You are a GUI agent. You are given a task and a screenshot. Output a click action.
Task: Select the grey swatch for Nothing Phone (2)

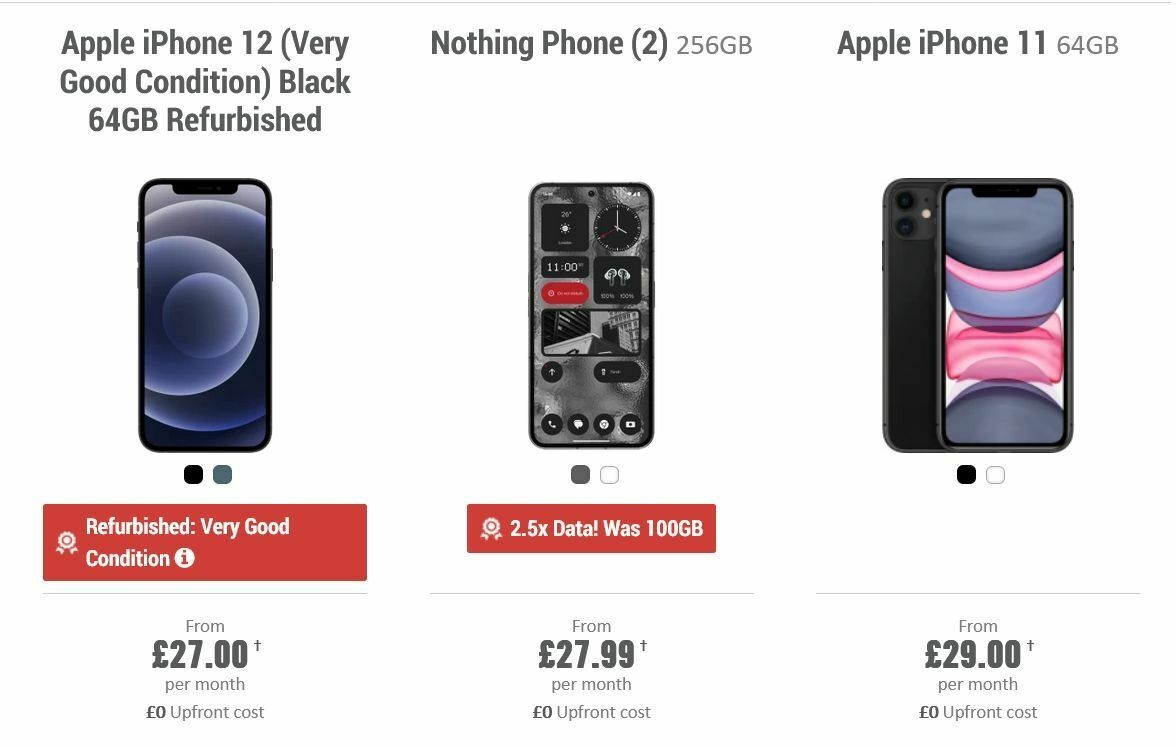pos(578,475)
